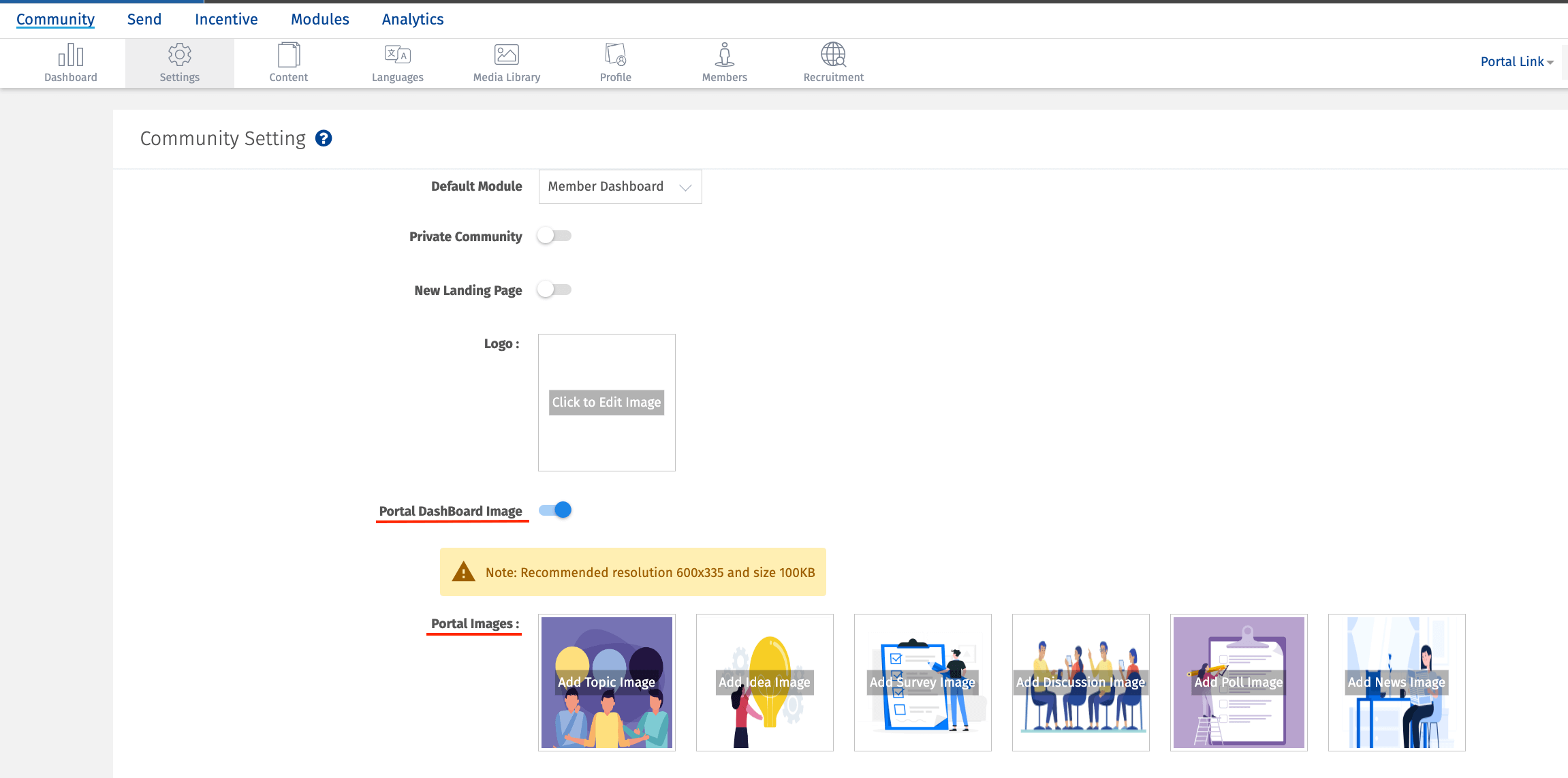
Task: Switch to the Analytics tab
Action: tap(412, 19)
